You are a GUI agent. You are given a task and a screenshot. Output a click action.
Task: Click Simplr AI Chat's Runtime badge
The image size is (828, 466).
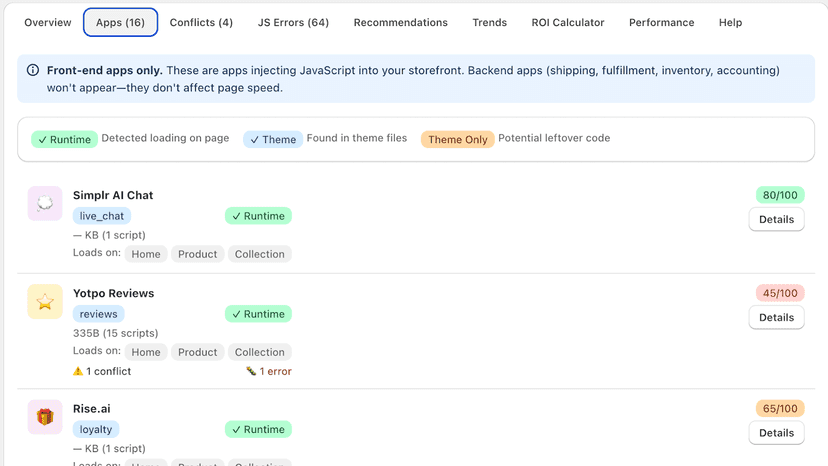[258, 216]
